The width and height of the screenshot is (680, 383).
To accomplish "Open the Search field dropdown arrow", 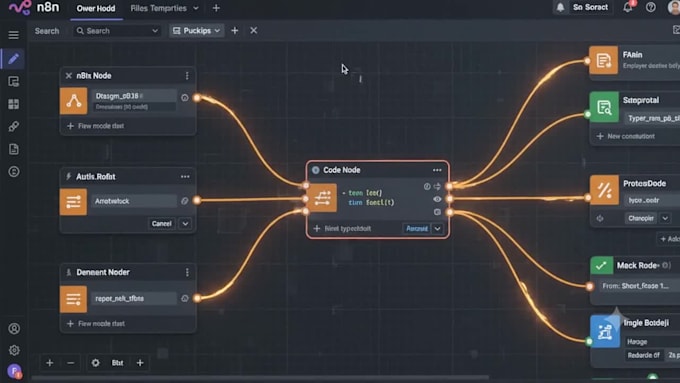I will pos(155,31).
